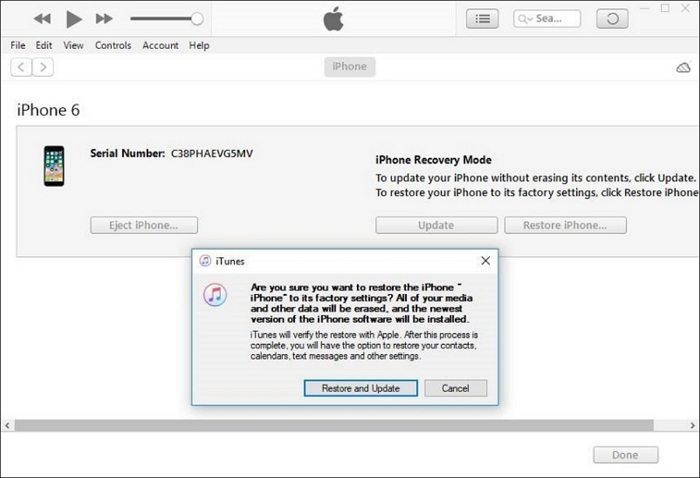Maximize the iTunes window
This screenshot has height=478, width=700.
665,8
